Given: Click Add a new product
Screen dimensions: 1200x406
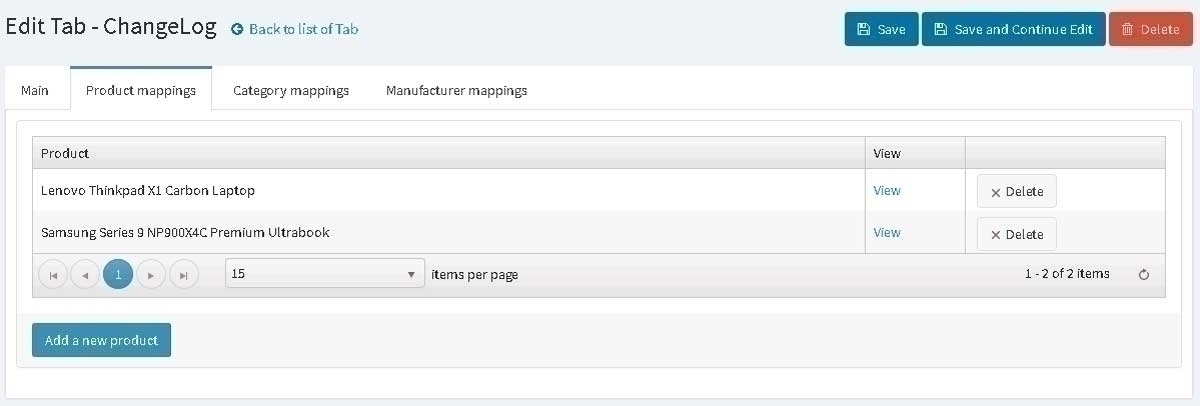Looking at the screenshot, I should coord(101,340).
